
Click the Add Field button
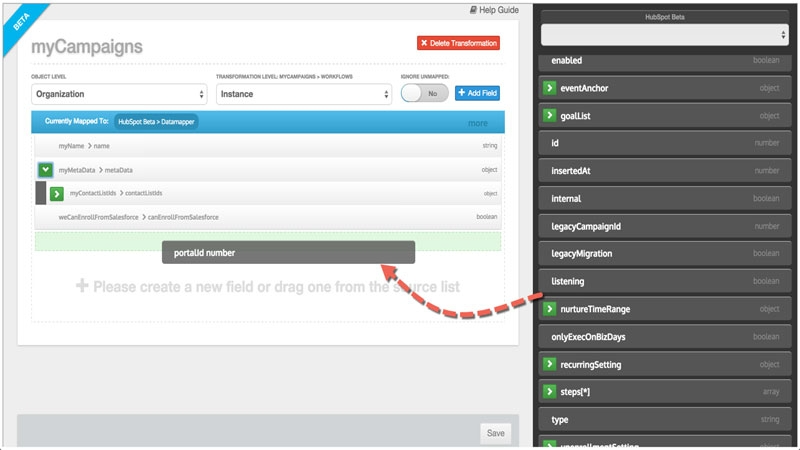coord(478,93)
